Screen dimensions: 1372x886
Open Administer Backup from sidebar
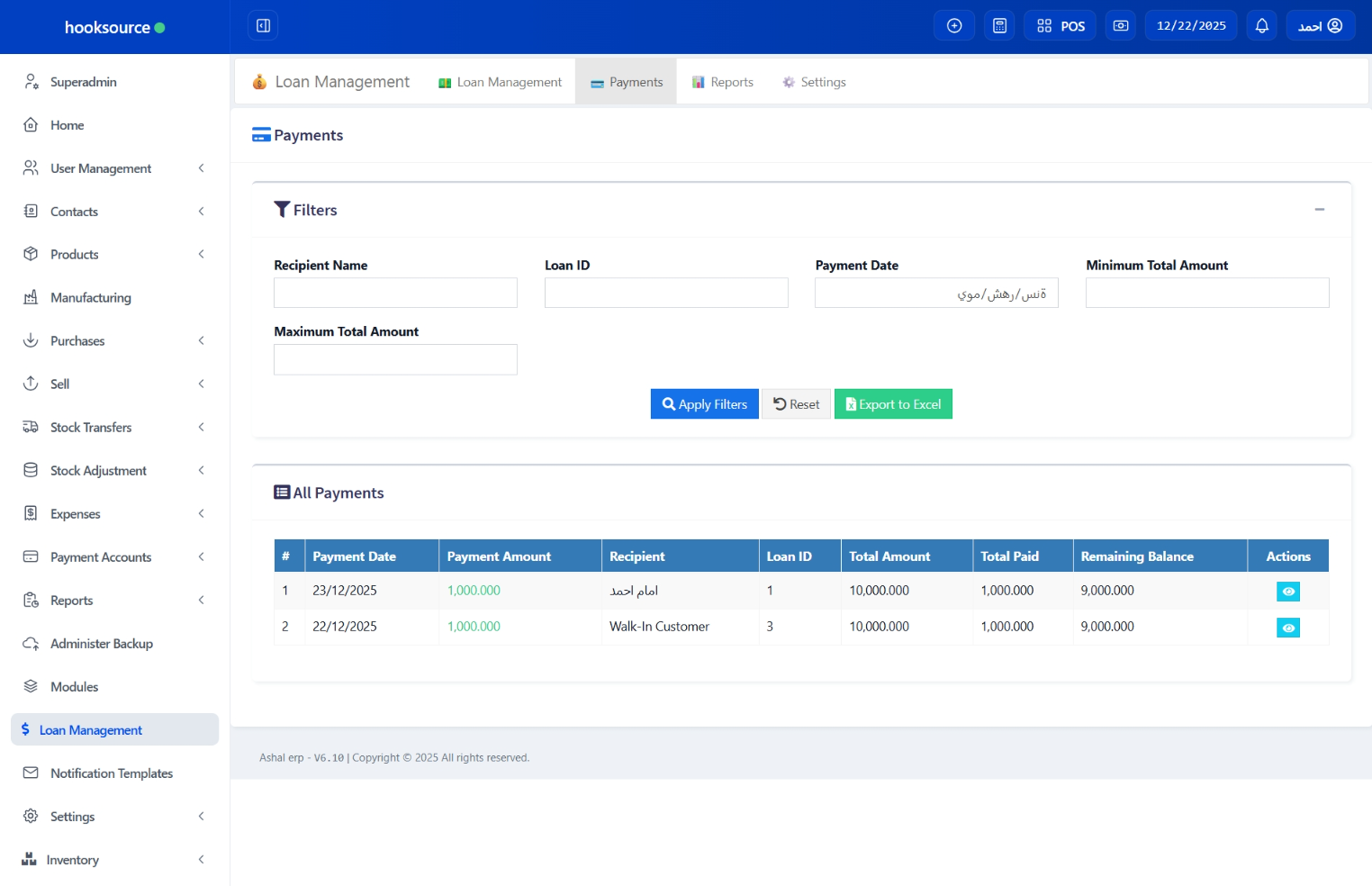[101, 644]
